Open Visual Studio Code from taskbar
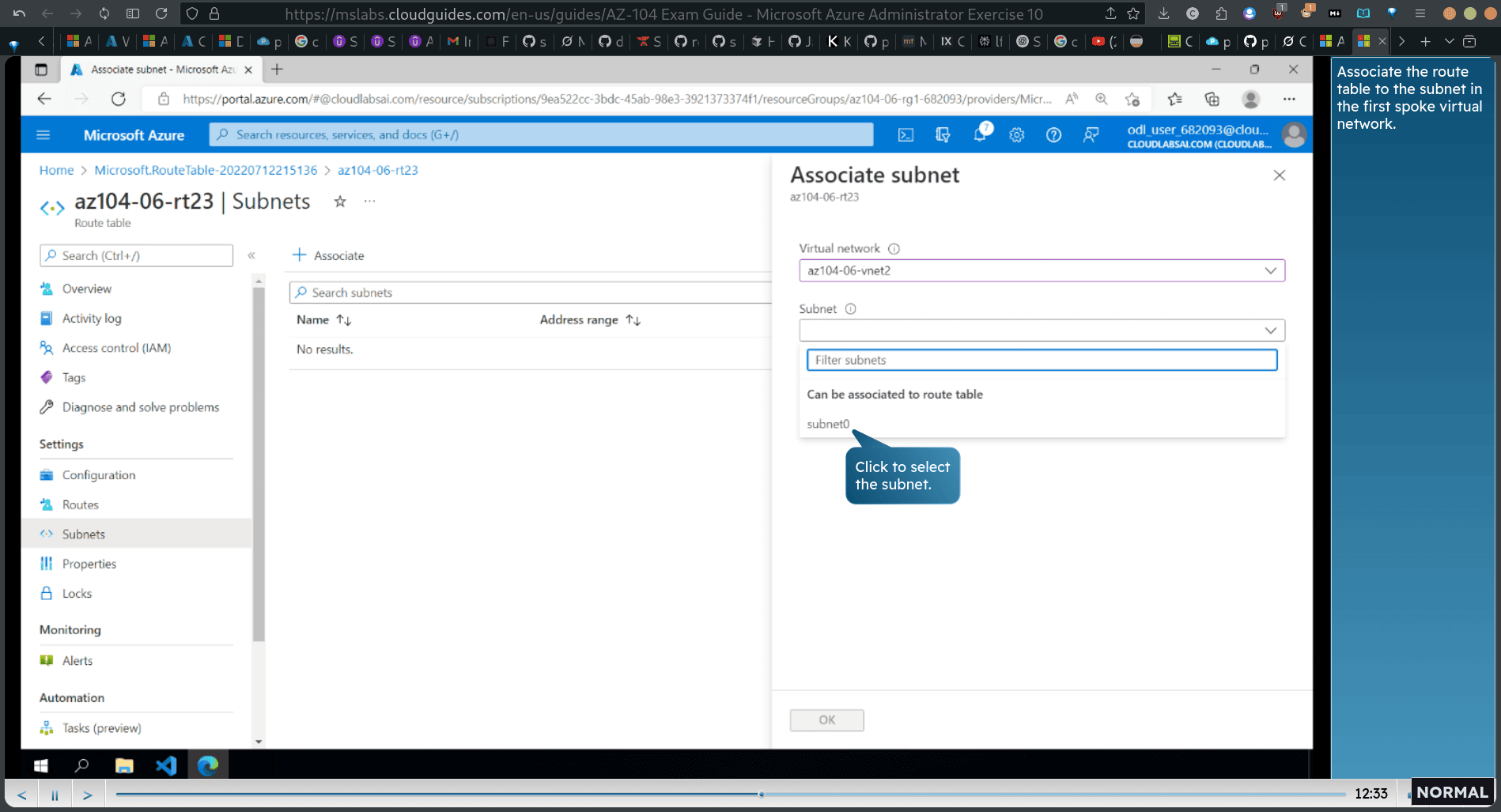The height and width of the screenshot is (812, 1501). [x=166, y=765]
